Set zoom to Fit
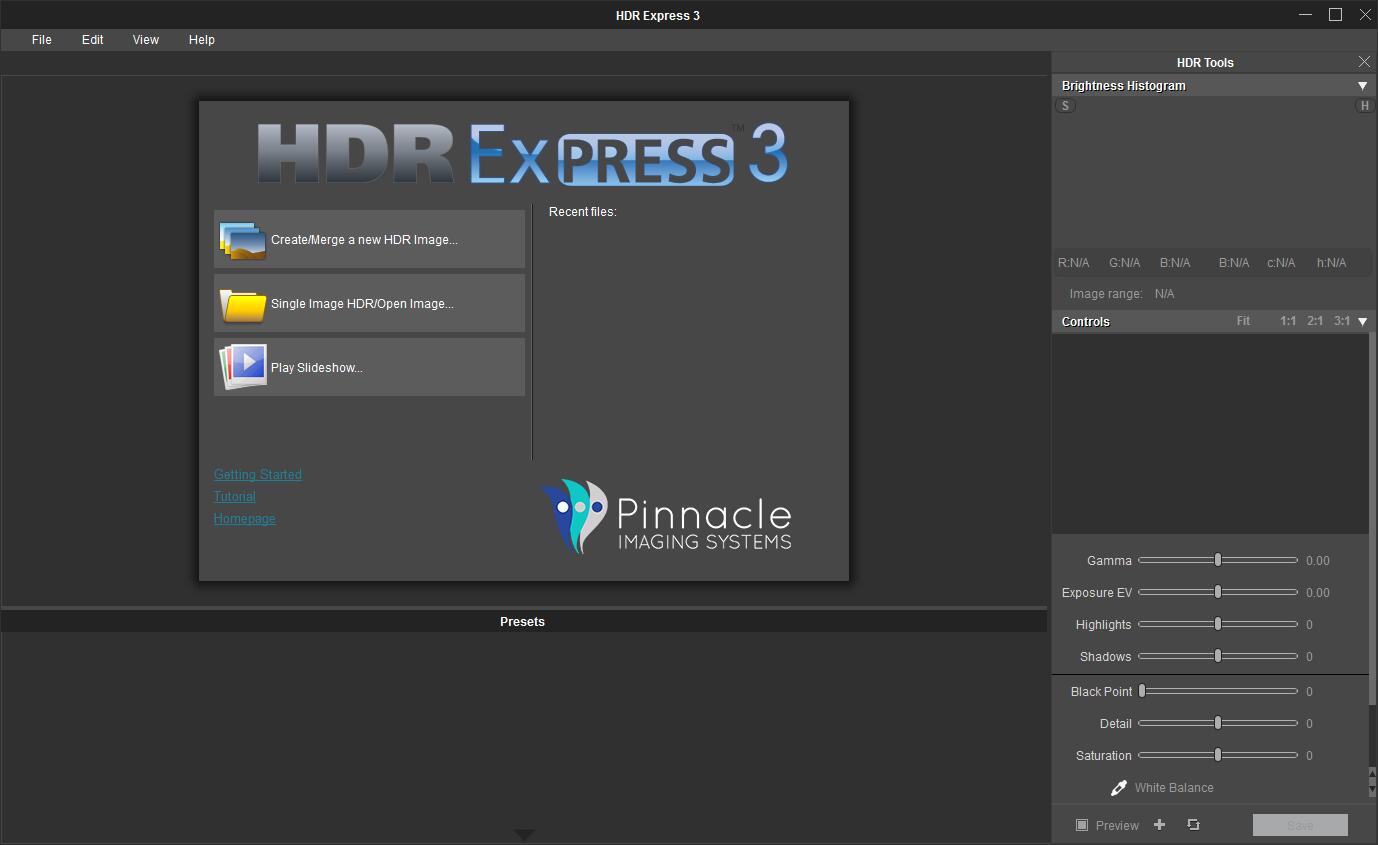The width and height of the screenshot is (1378, 845). (1243, 322)
